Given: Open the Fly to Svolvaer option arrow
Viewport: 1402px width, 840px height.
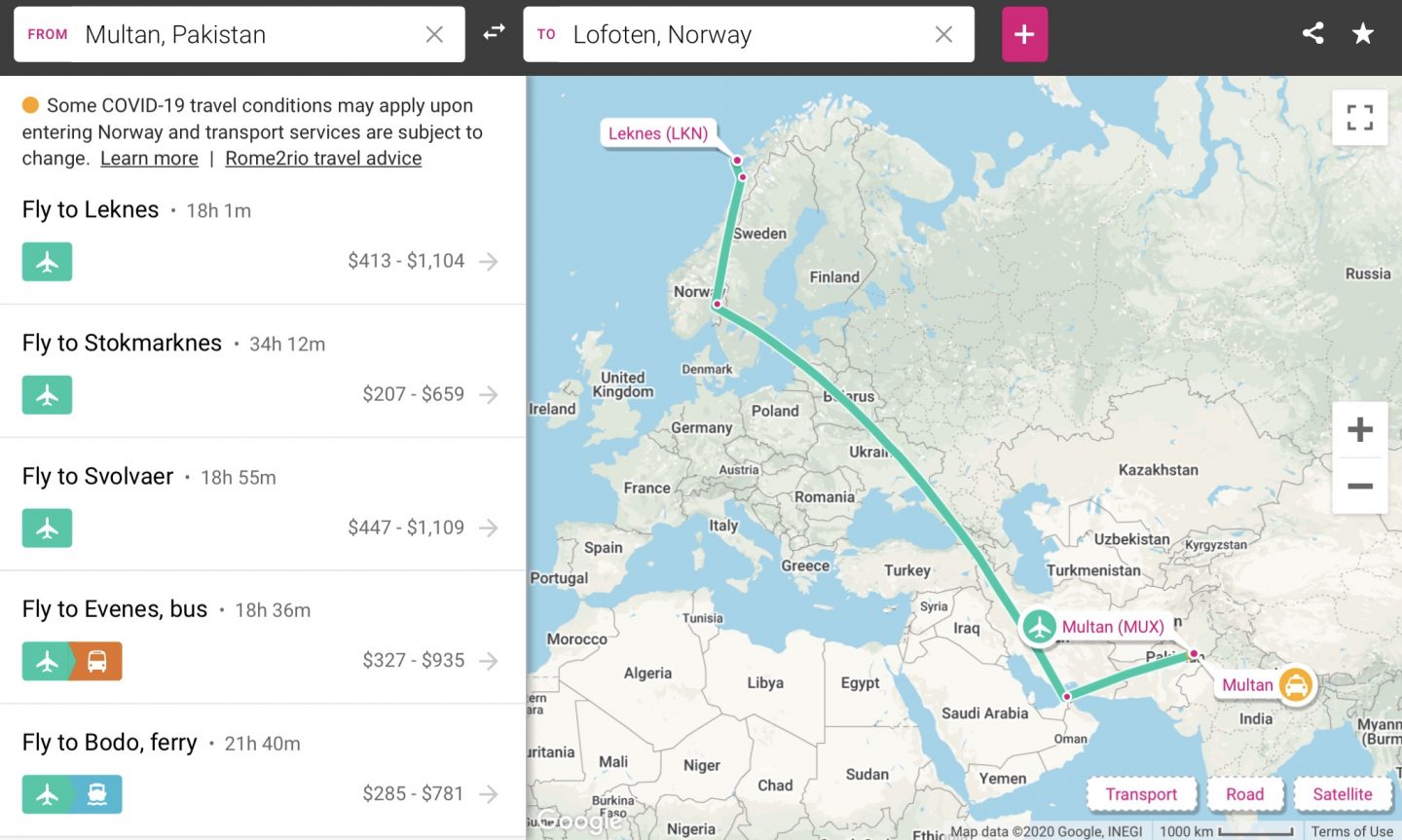Looking at the screenshot, I should [489, 528].
